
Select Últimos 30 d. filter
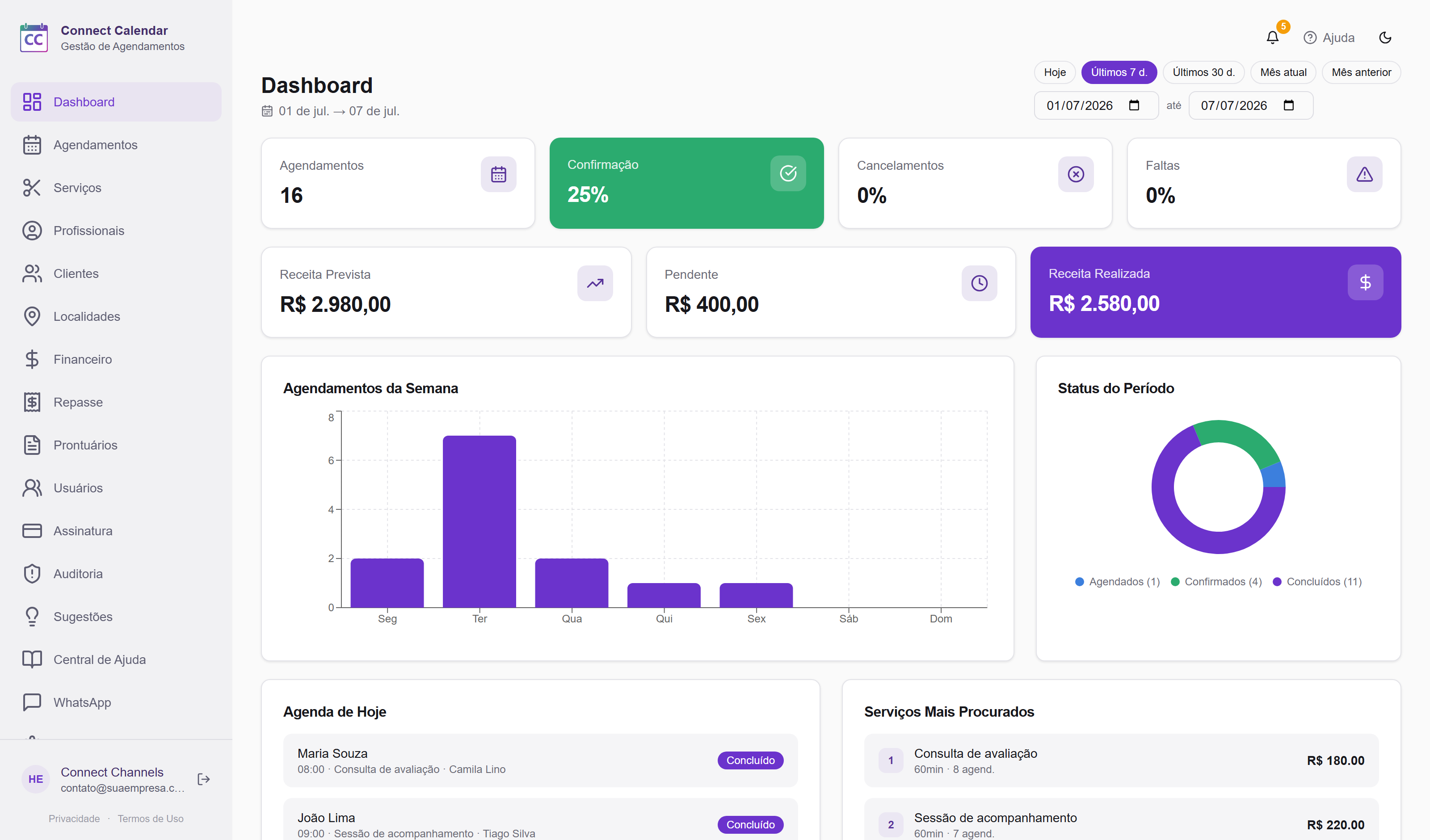pyautogui.click(x=1203, y=72)
